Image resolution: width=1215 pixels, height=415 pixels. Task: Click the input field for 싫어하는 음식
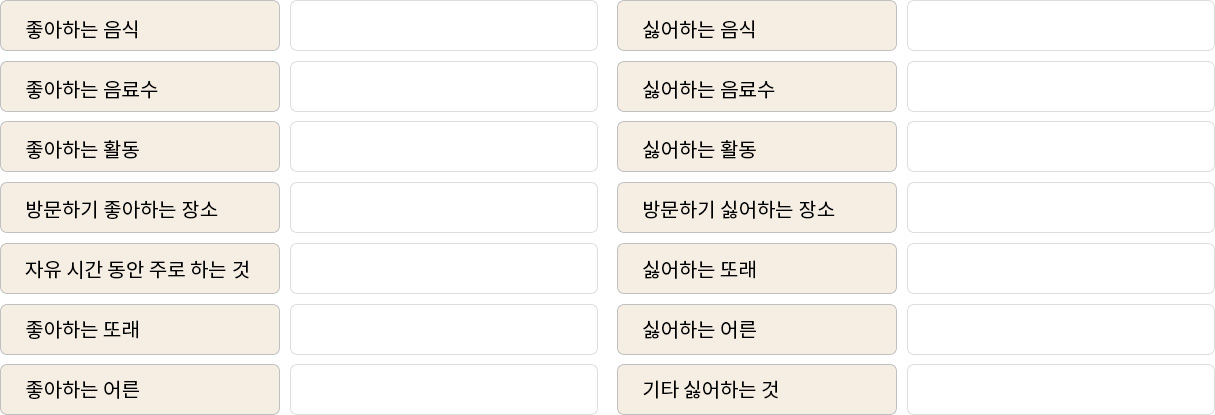[1061, 25]
